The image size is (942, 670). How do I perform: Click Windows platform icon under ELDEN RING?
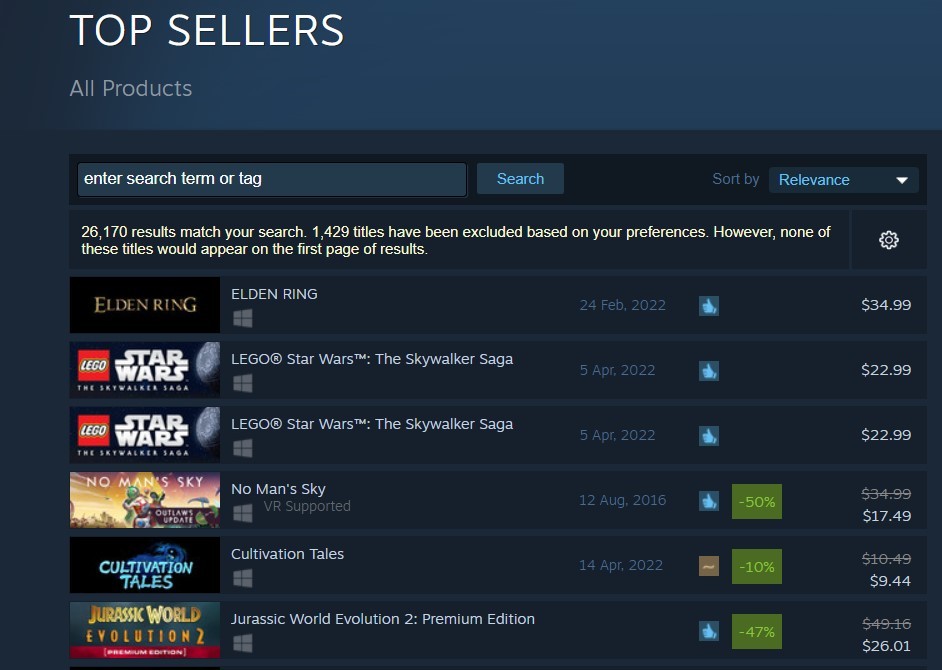(242, 319)
